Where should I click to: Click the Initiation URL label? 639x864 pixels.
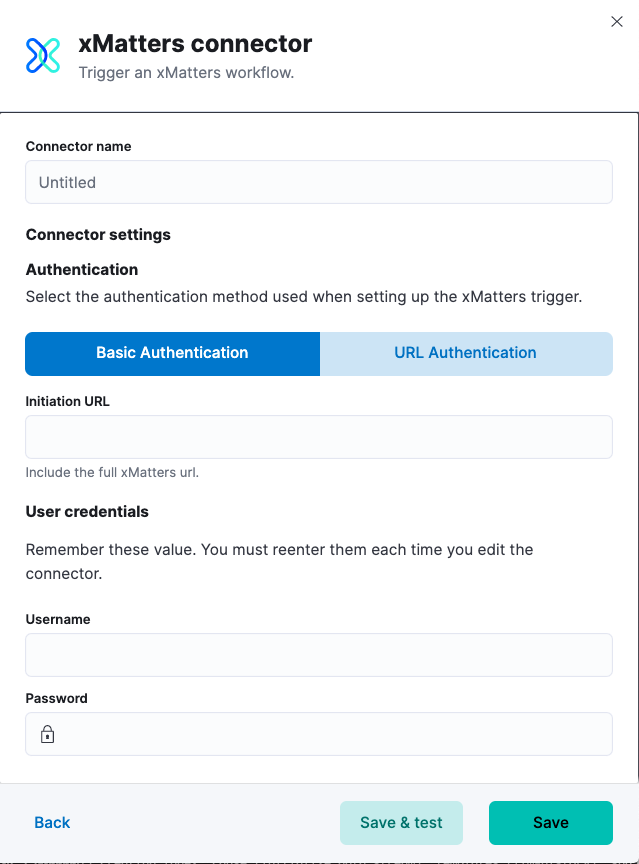click(67, 401)
